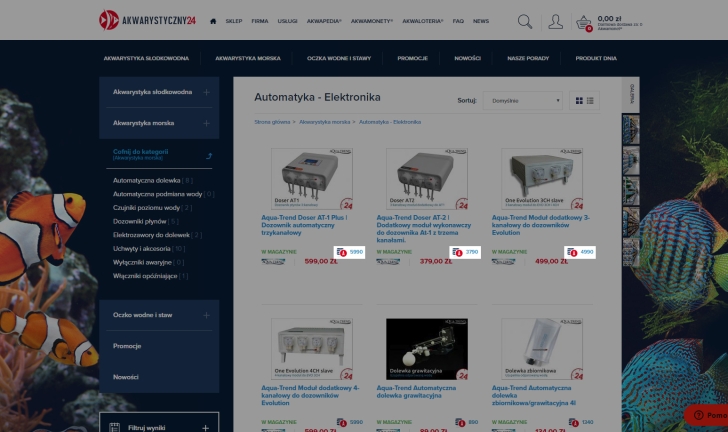Open the Sortuj Domyślnie dropdown
Viewport: 728px width, 432px height.
523,100
